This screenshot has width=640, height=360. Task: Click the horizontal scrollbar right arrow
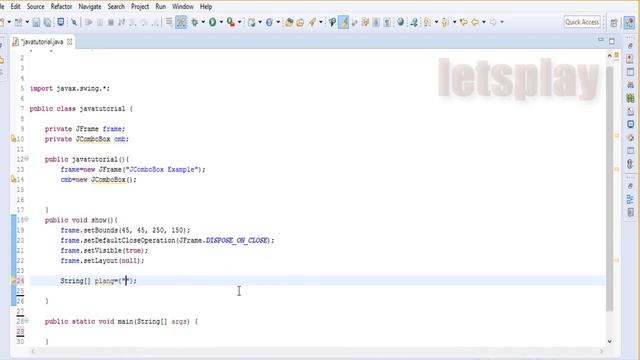click(601, 351)
